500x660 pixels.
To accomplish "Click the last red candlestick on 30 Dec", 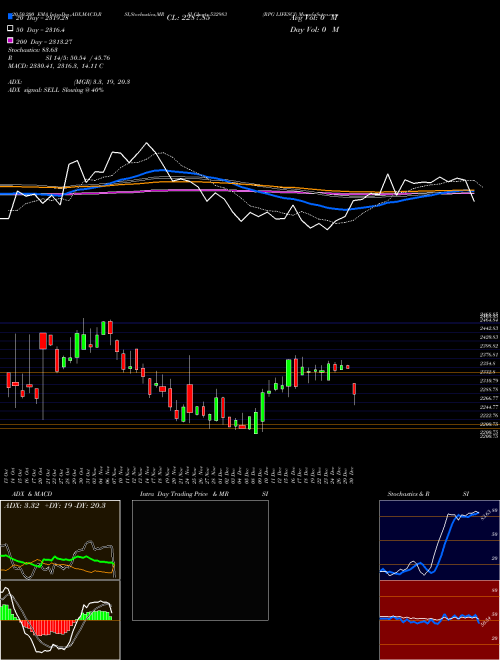I will coord(354,389).
